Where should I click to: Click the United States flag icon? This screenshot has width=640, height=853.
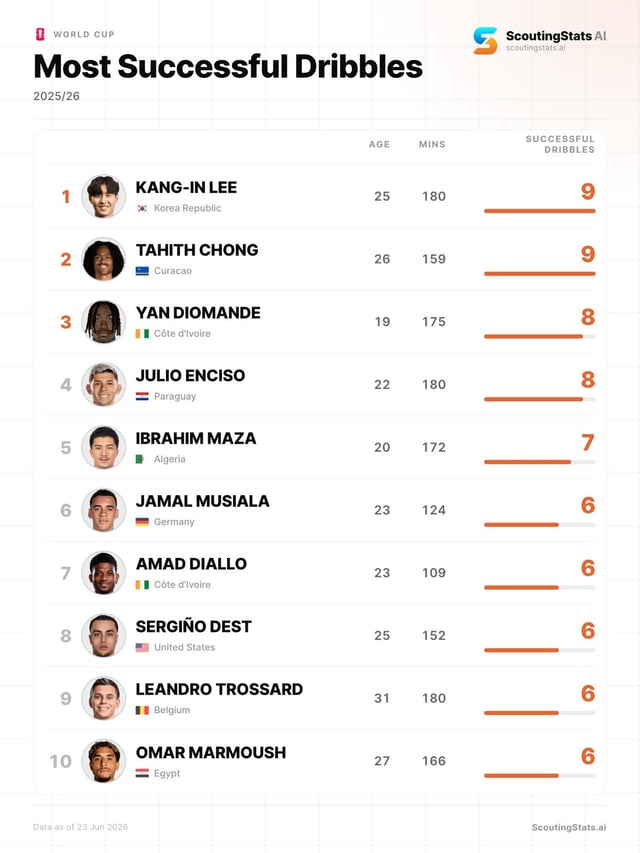point(142,647)
